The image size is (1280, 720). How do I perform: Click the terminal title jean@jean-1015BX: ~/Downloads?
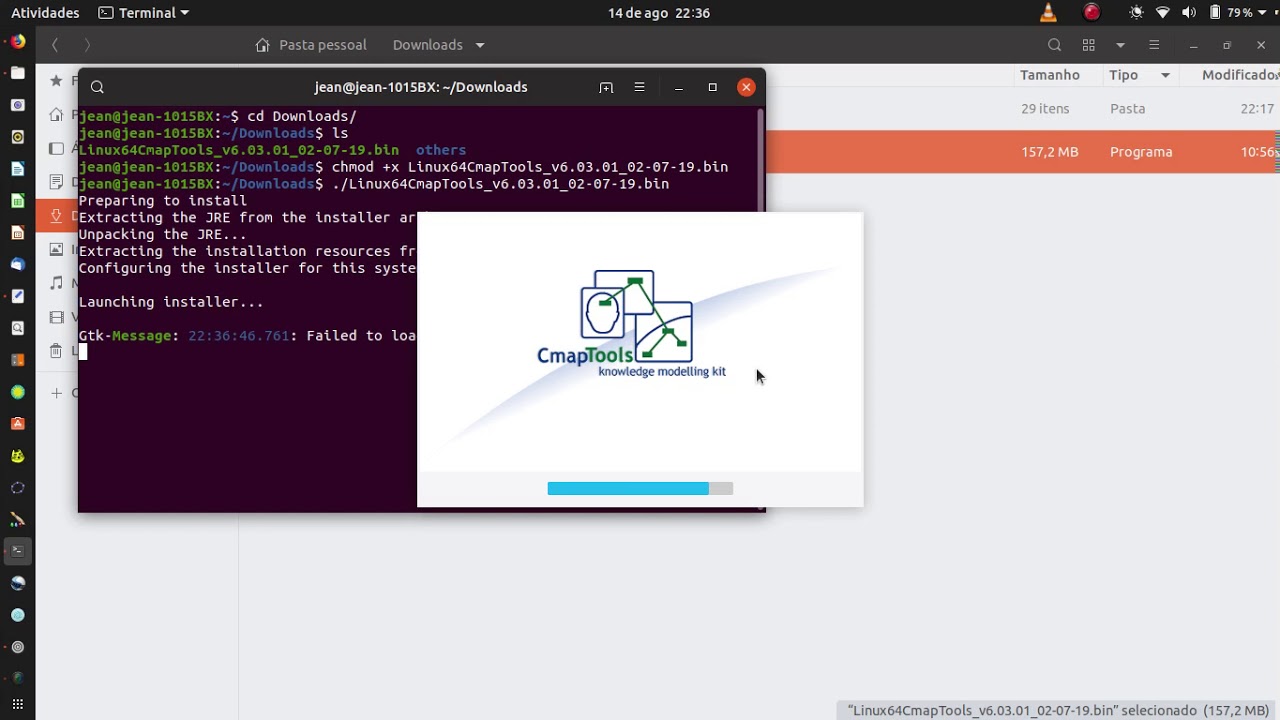point(421,87)
